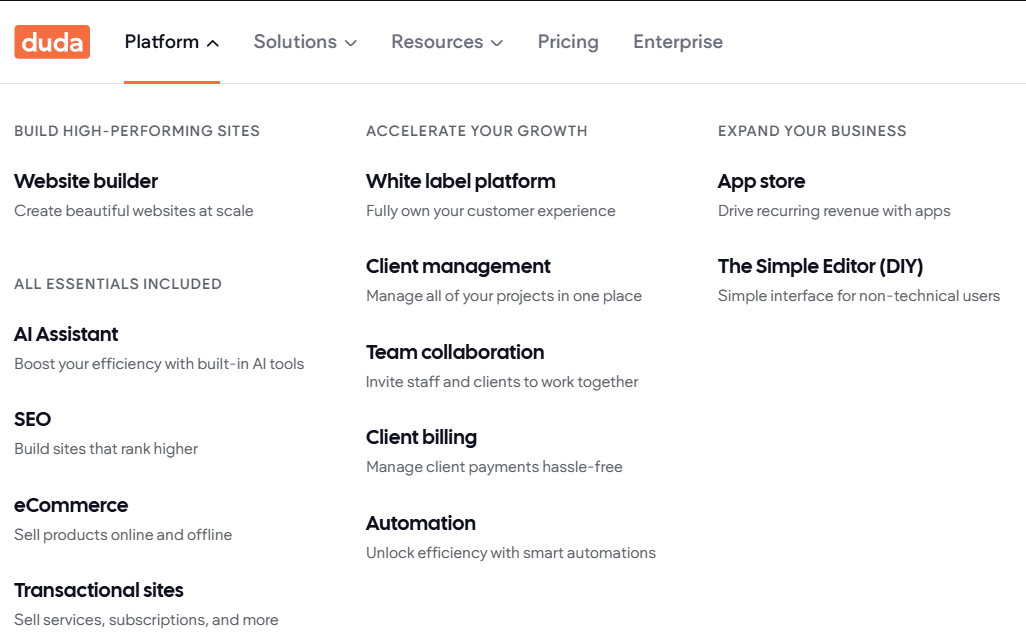
Task: Click 'Unlock efficiency with smart automations' text
Action: coord(511,553)
